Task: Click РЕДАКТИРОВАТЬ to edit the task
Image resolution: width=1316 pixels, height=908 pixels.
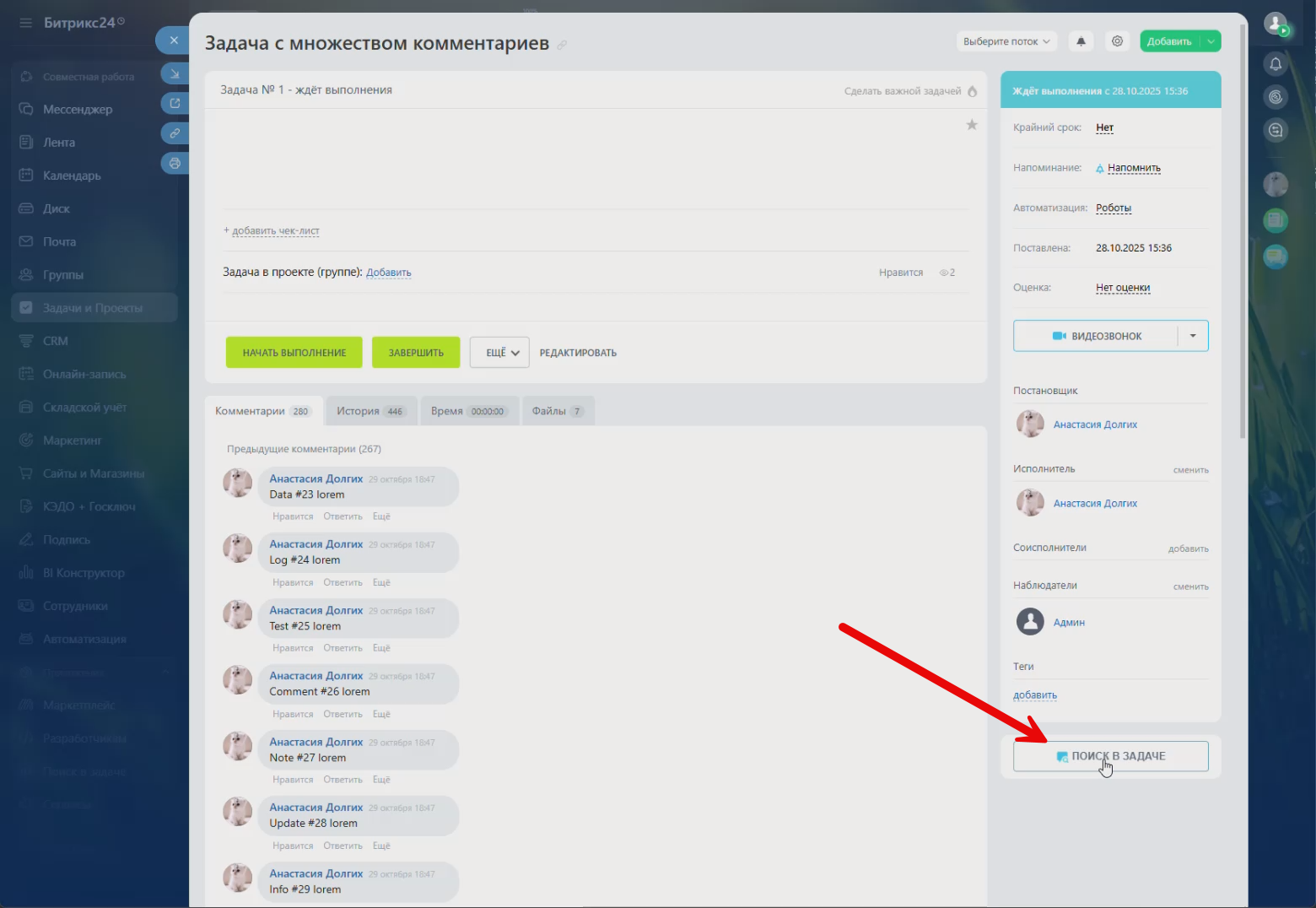Action: click(578, 353)
